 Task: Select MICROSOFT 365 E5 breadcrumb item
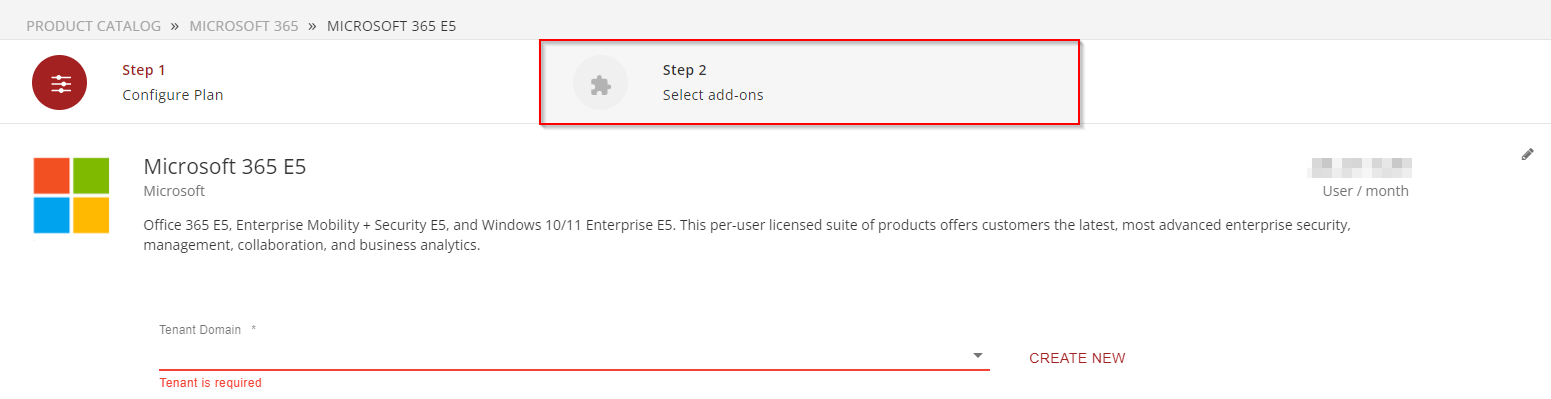pyautogui.click(x=392, y=26)
